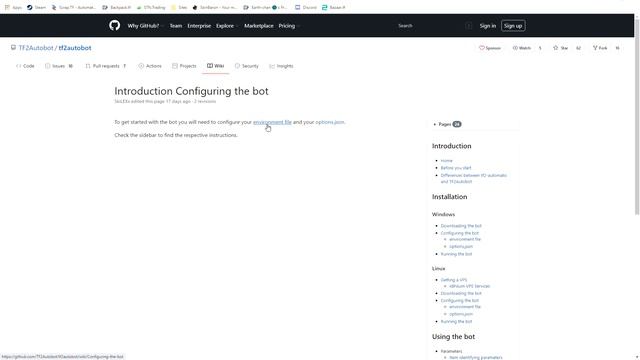Screen dimensions: 640x360
Task: Open the tf2autobot repository name link
Action: 75,48
